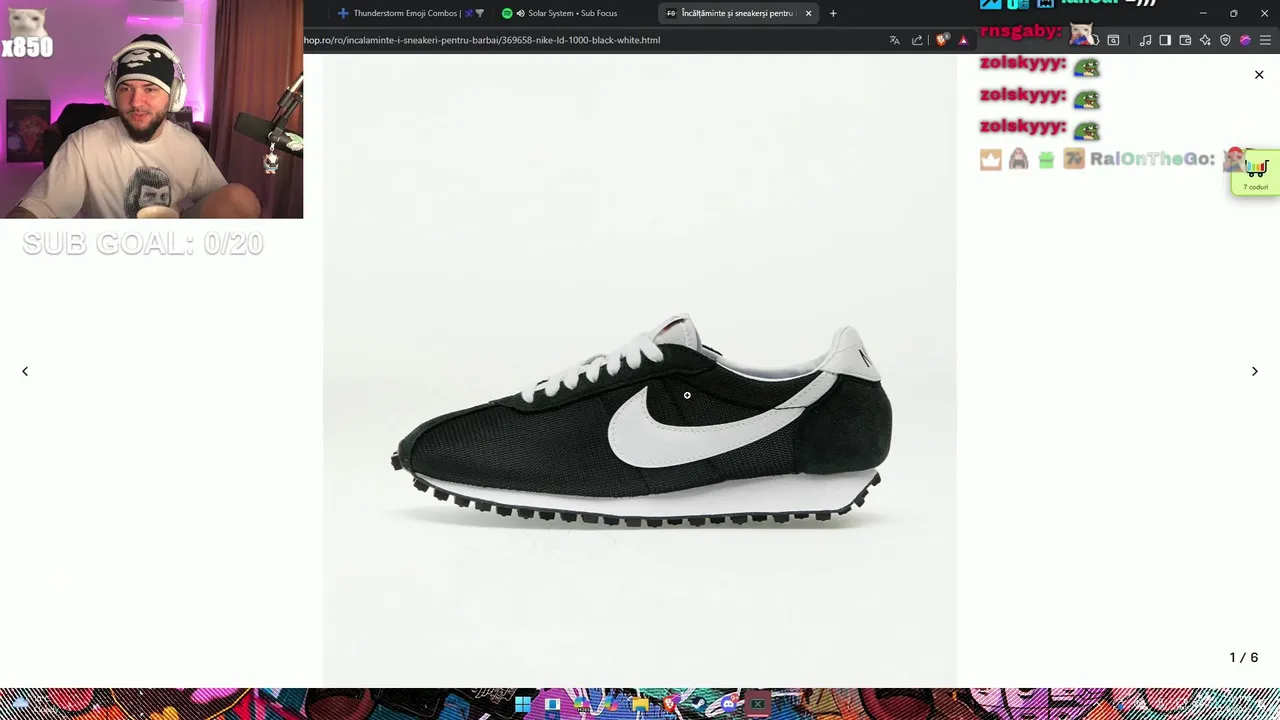Open Leo AI sparkle icon

tap(1205, 40)
